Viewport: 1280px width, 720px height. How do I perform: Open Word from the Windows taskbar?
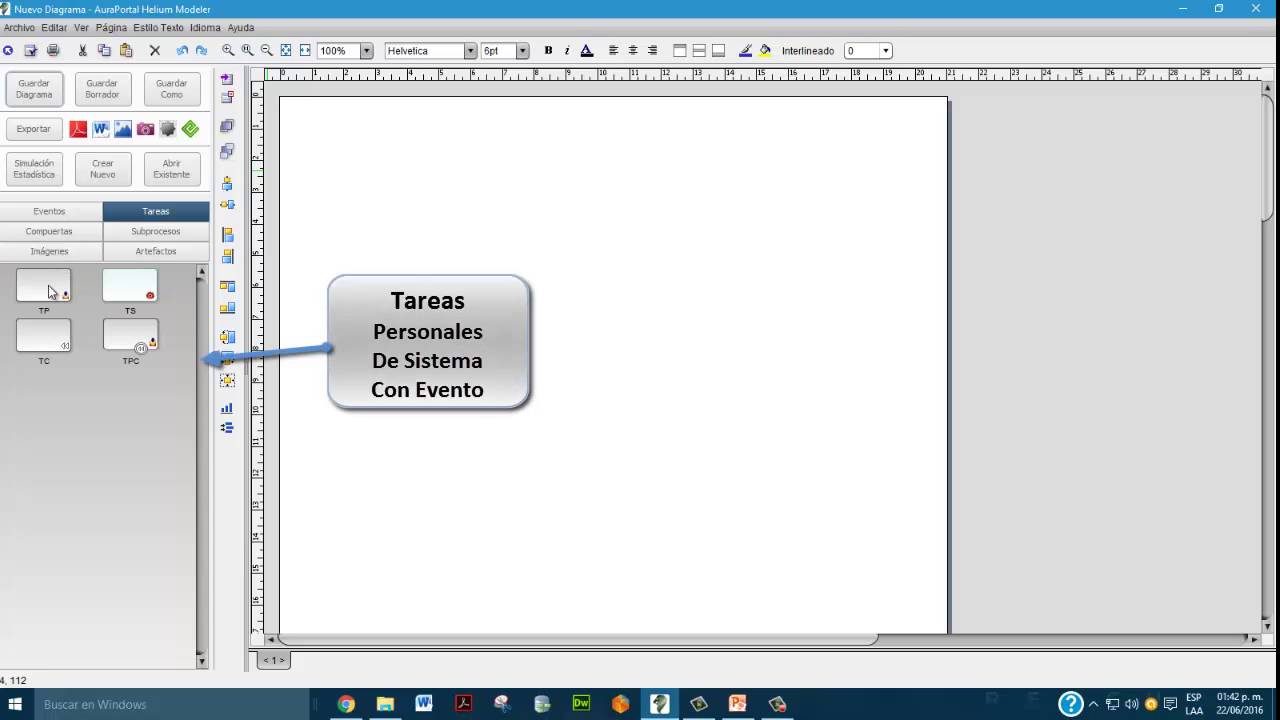[x=424, y=704]
